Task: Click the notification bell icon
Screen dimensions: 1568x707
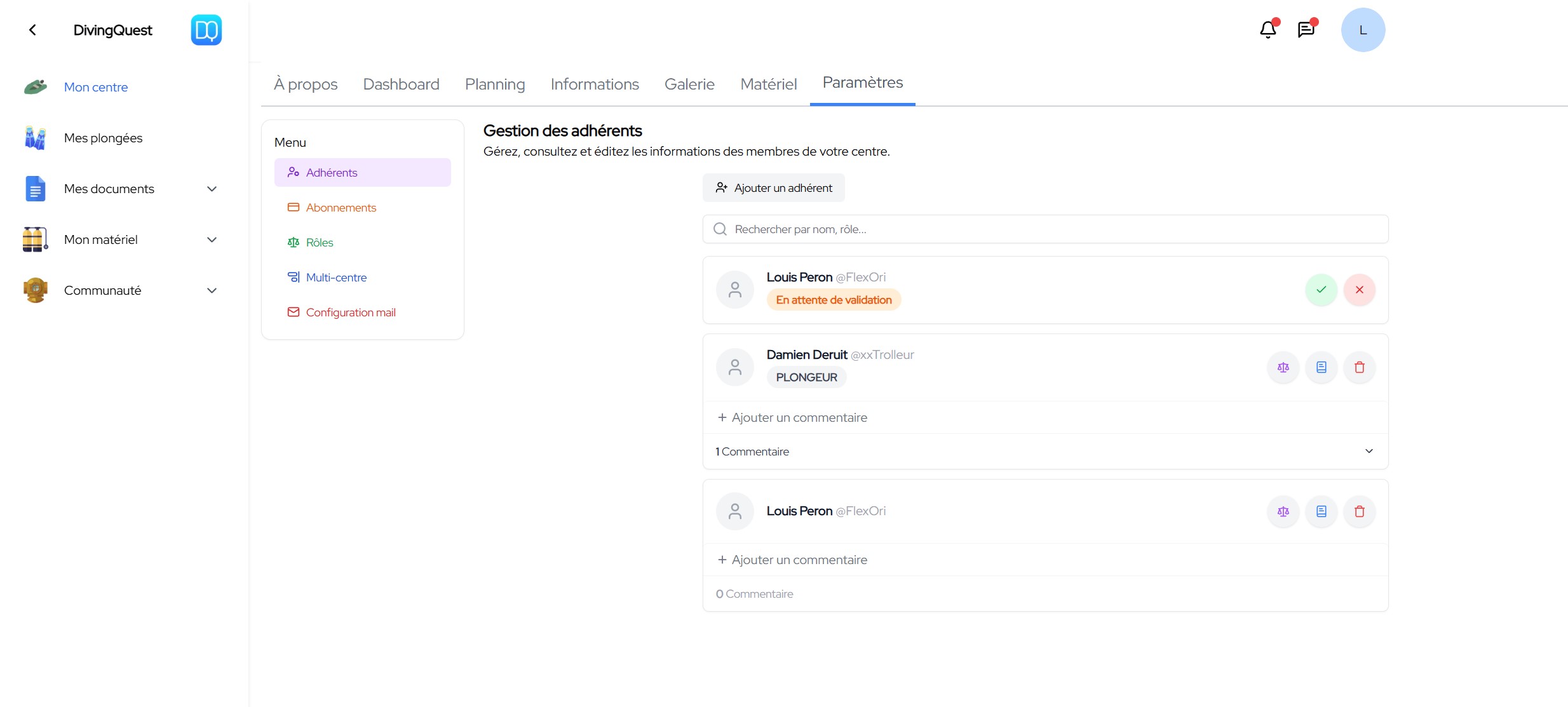Action: (x=1267, y=30)
